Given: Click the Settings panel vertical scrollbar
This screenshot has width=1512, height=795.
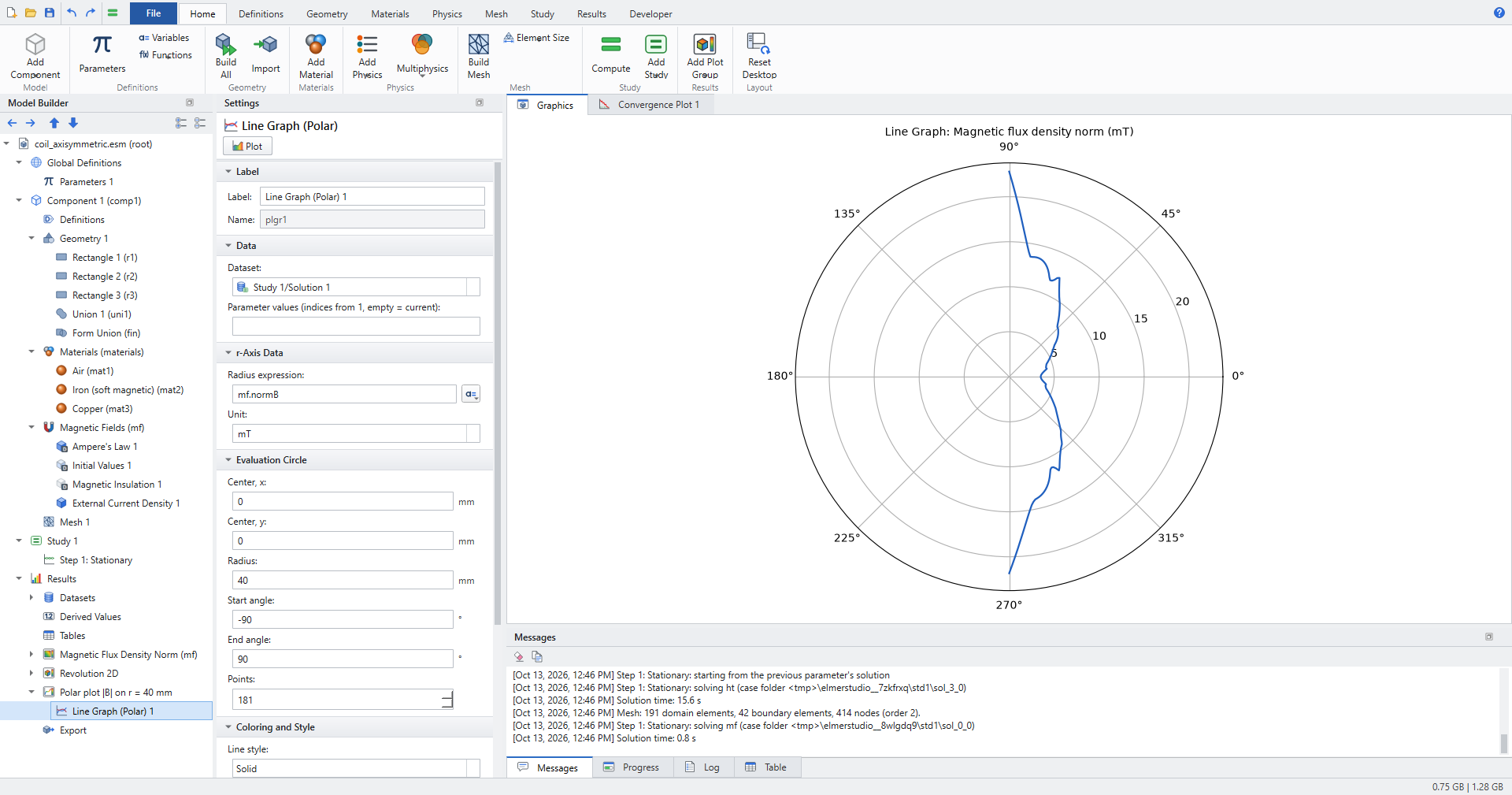Looking at the screenshot, I should coord(498,394).
